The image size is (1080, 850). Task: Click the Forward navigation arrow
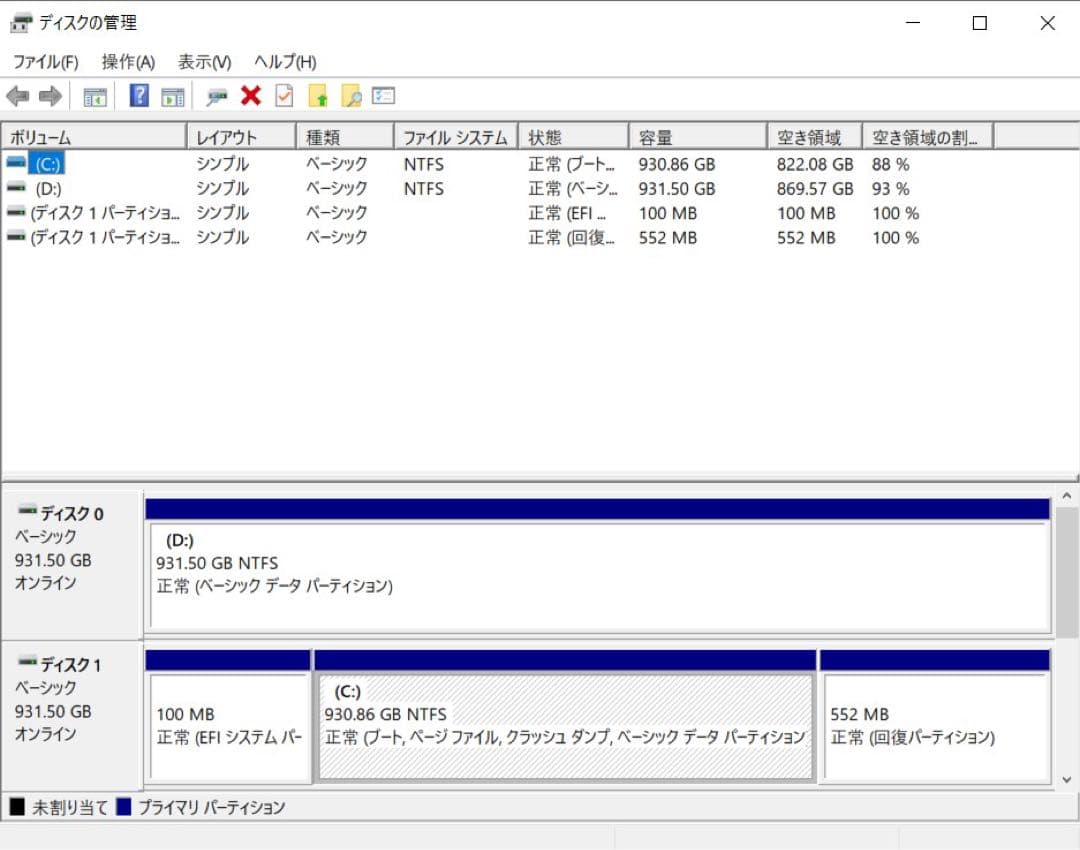[45, 95]
